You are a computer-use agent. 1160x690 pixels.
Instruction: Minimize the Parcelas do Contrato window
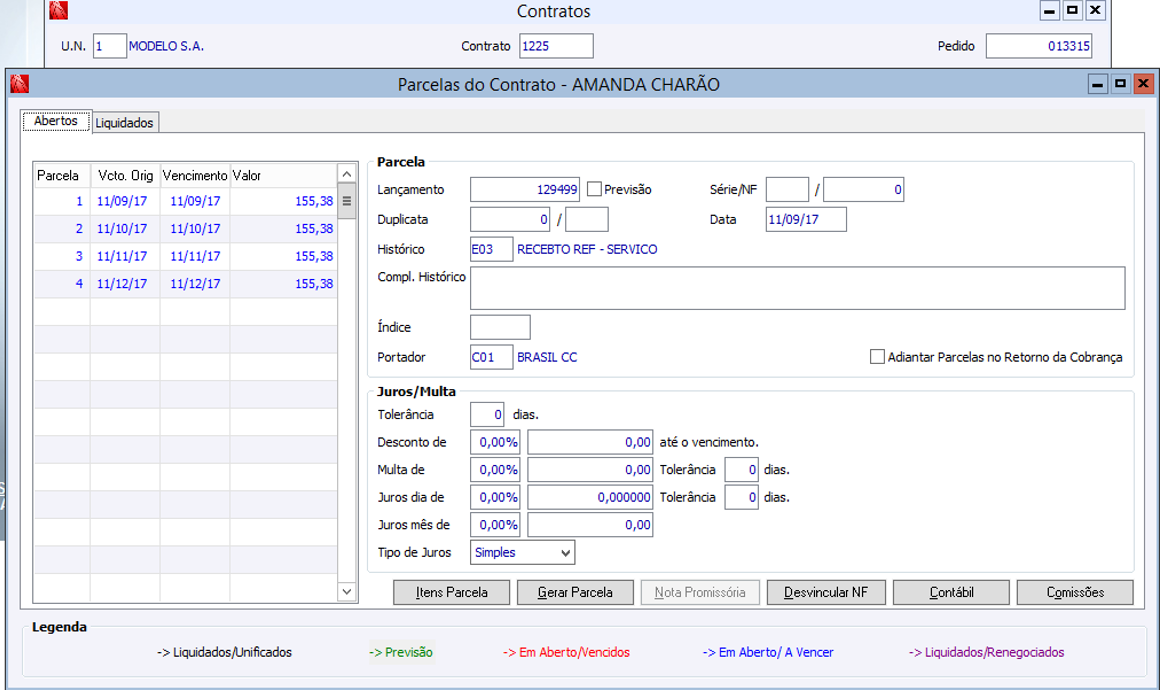pyautogui.click(x=1097, y=84)
